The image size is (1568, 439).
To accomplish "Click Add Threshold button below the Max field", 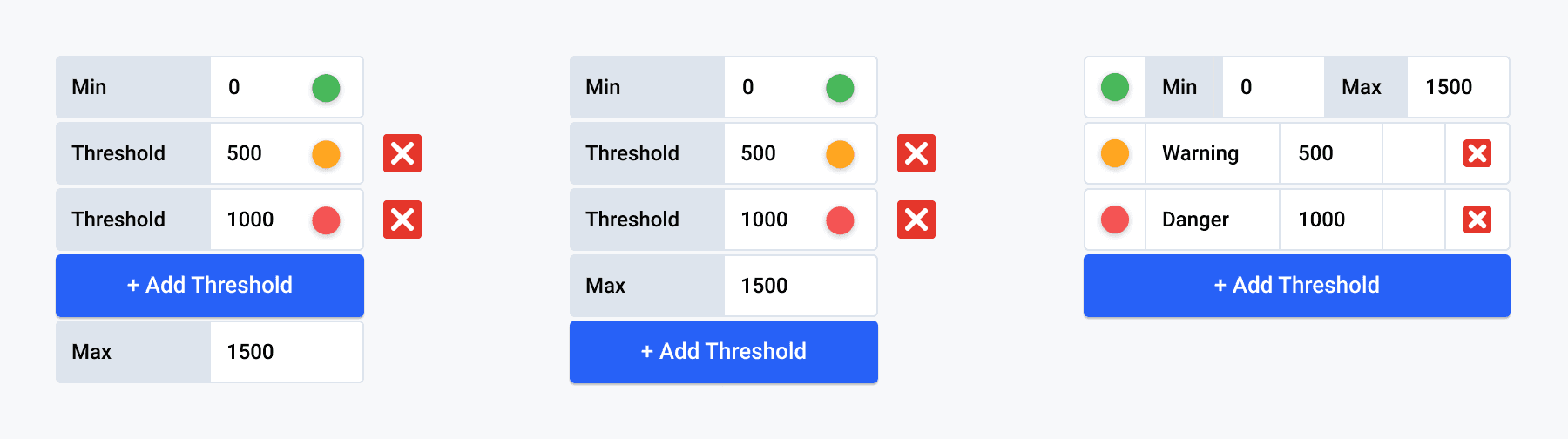I will click(724, 352).
